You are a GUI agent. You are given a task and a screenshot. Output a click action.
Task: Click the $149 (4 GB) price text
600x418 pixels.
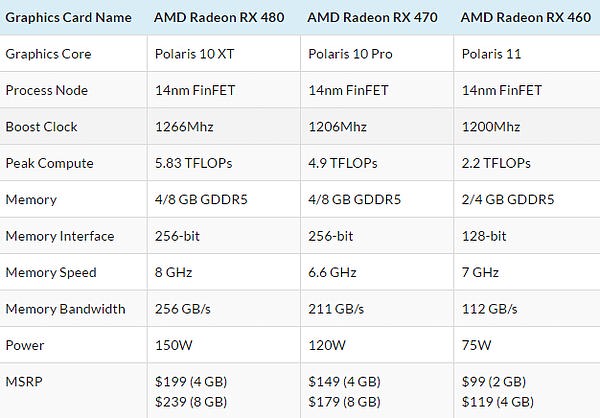(344, 382)
